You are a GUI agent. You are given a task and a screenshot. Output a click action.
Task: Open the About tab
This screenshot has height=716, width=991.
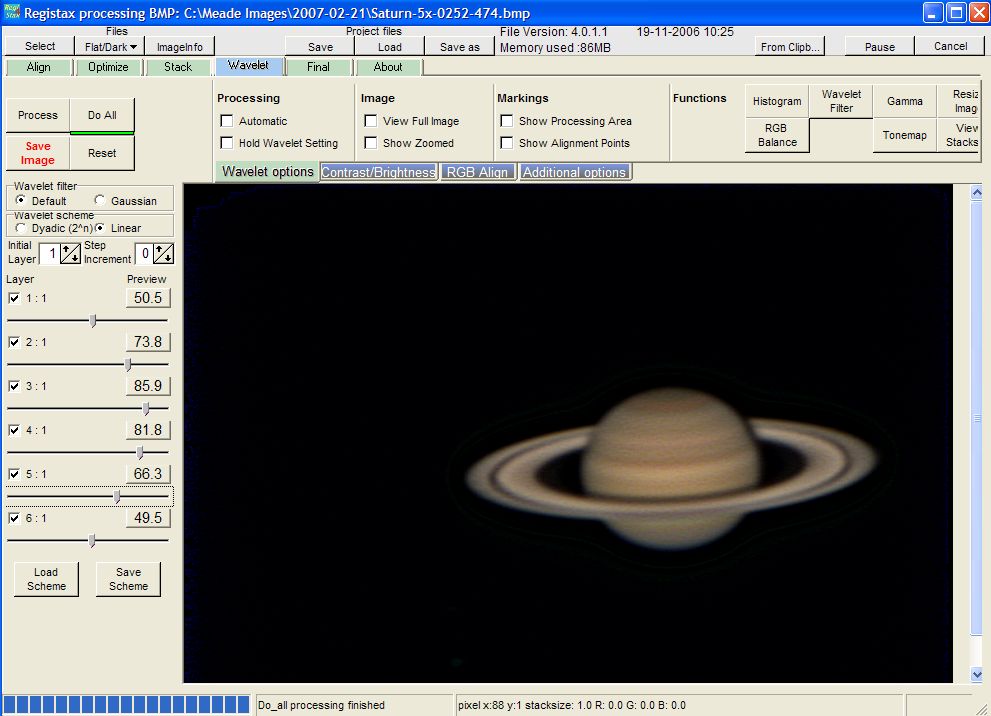pyautogui.click(x=388, y=67)
